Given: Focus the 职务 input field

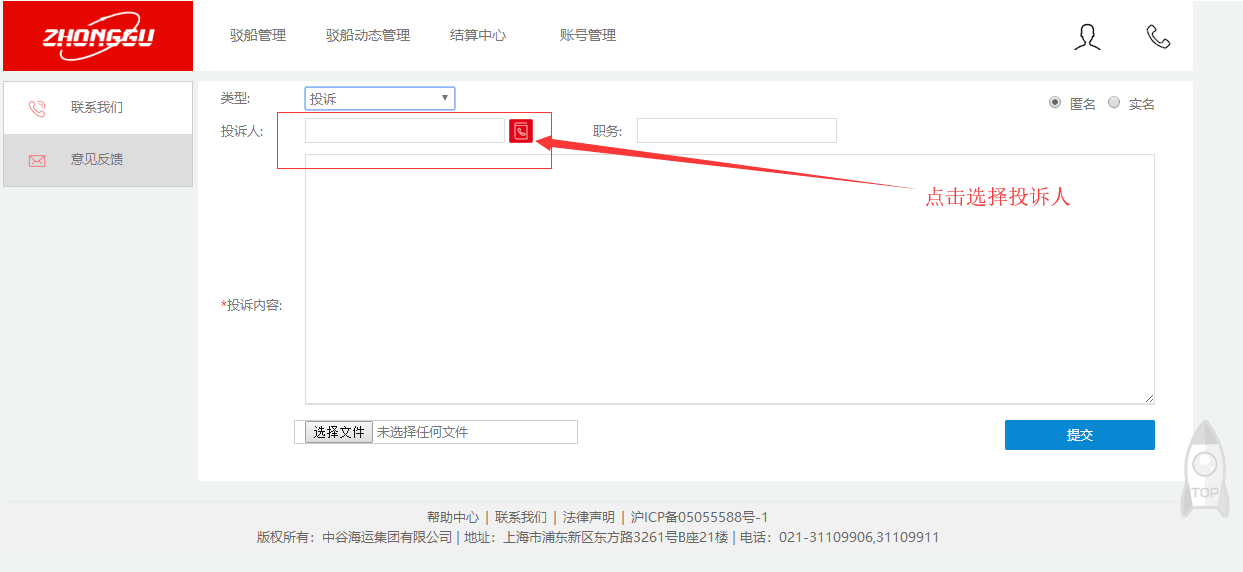Looking at the screenshot, I should coord(737,131).
